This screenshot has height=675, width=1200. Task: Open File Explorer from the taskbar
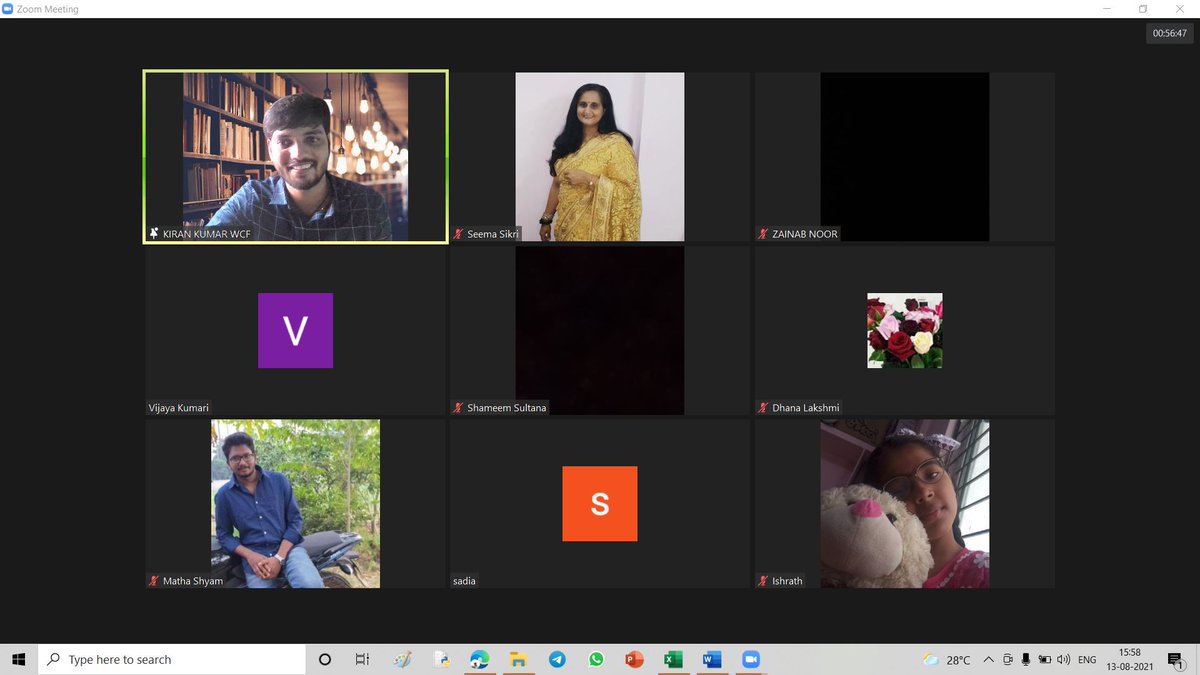tap(518, 659)
